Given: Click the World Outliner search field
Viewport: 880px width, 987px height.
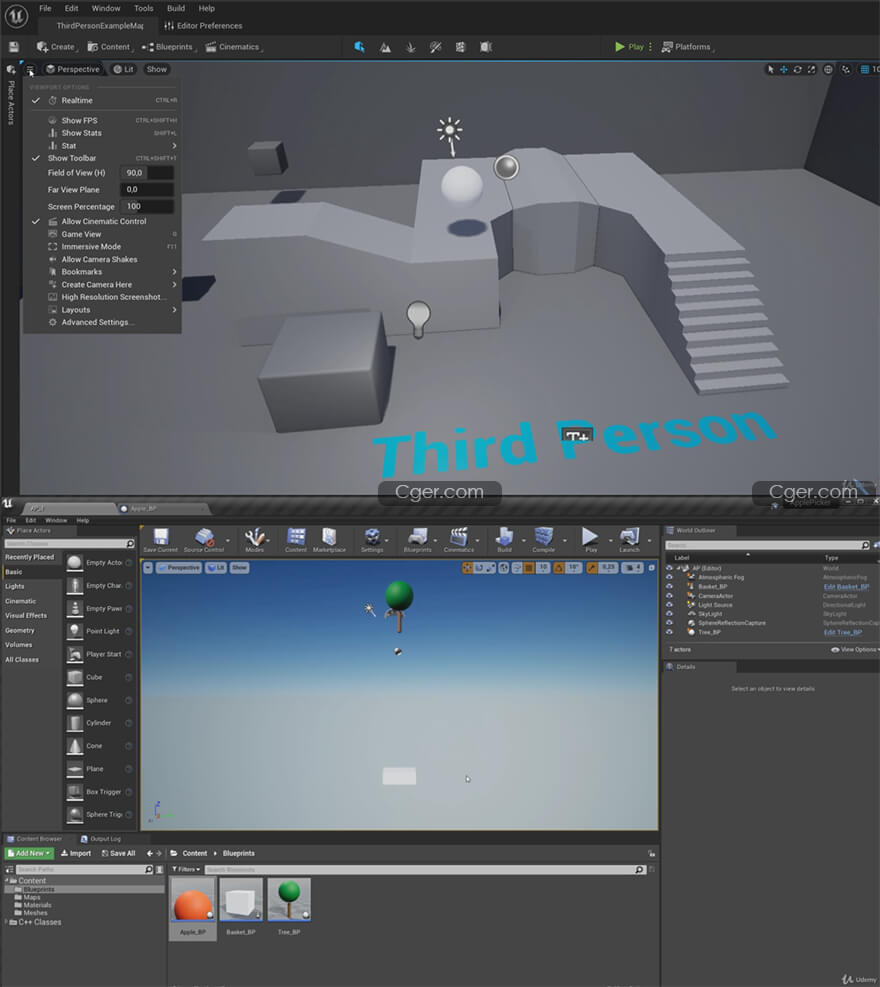Looking at the screenshot, I should point(768,545).
